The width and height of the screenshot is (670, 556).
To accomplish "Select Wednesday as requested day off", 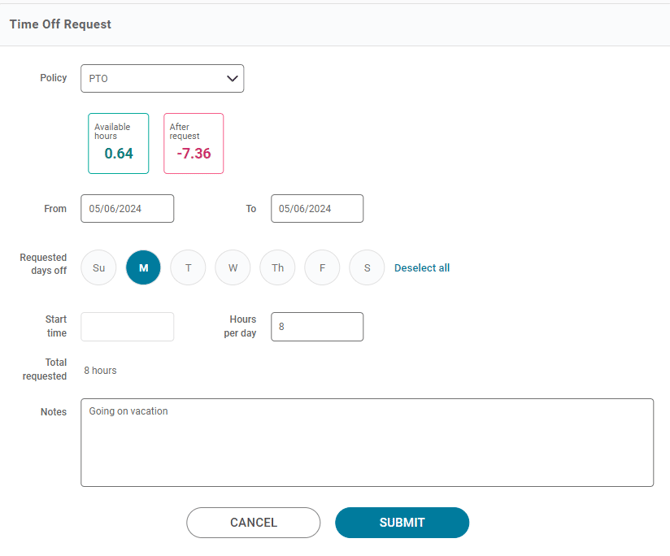I will (x=233, y=268).
